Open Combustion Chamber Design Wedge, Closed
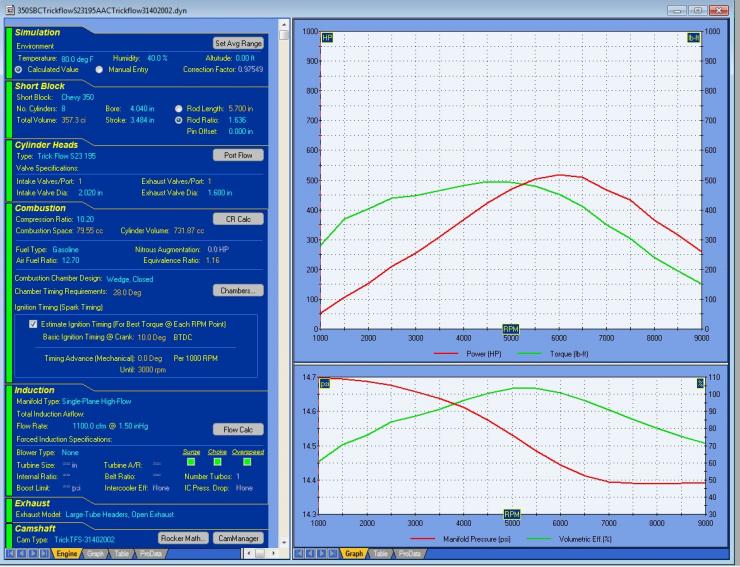The width and height of the screenshot is (740, 567). coord(130,279)
